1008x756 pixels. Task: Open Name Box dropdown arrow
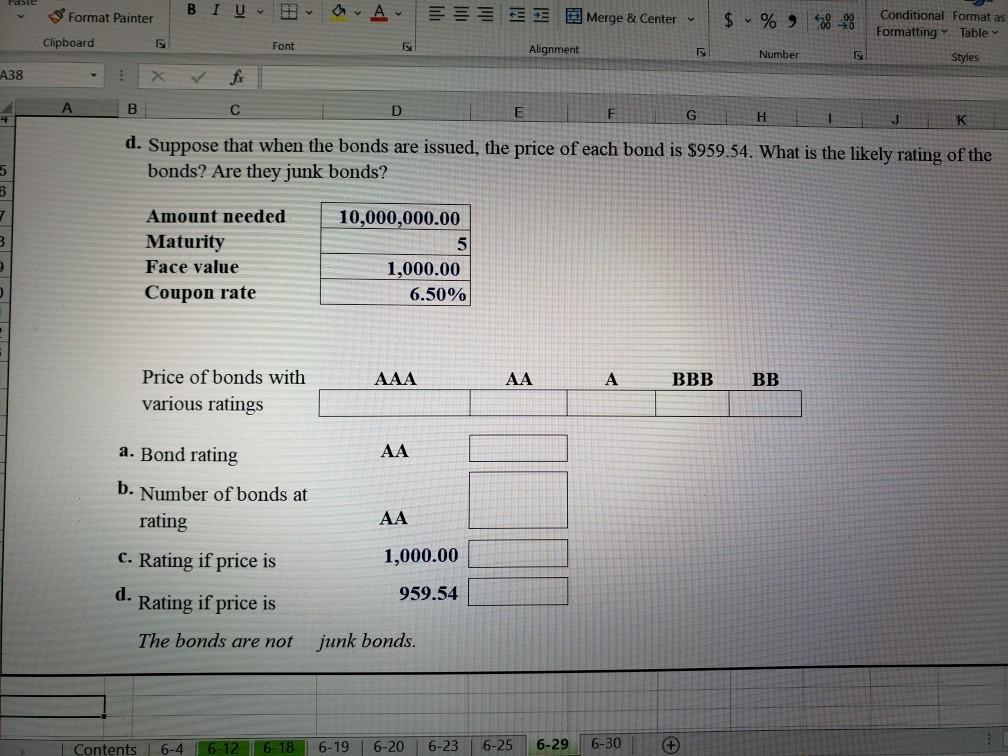tap(94, 75)
